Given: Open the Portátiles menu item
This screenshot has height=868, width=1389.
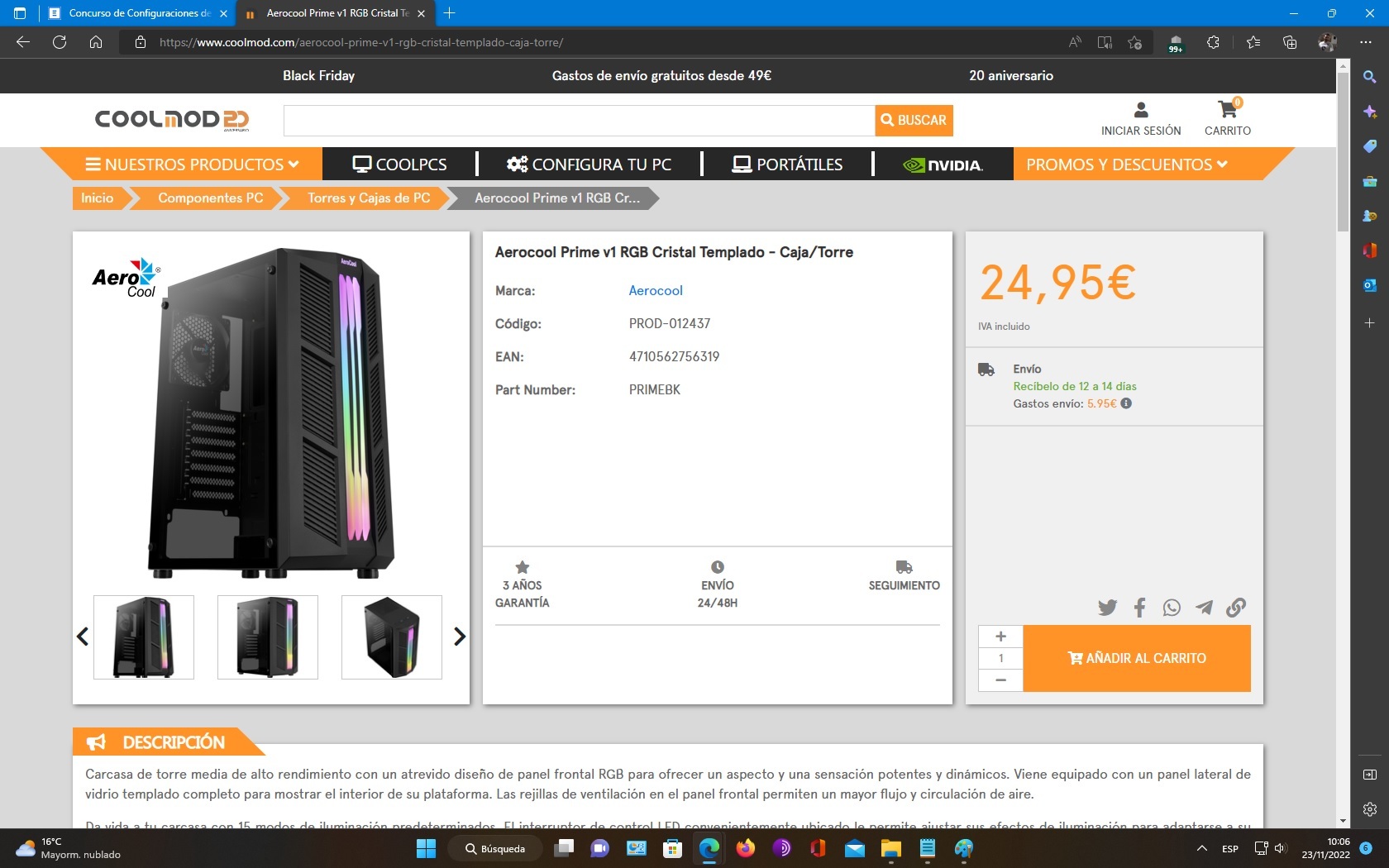Looking at the screenshot, I should [787, 165].
